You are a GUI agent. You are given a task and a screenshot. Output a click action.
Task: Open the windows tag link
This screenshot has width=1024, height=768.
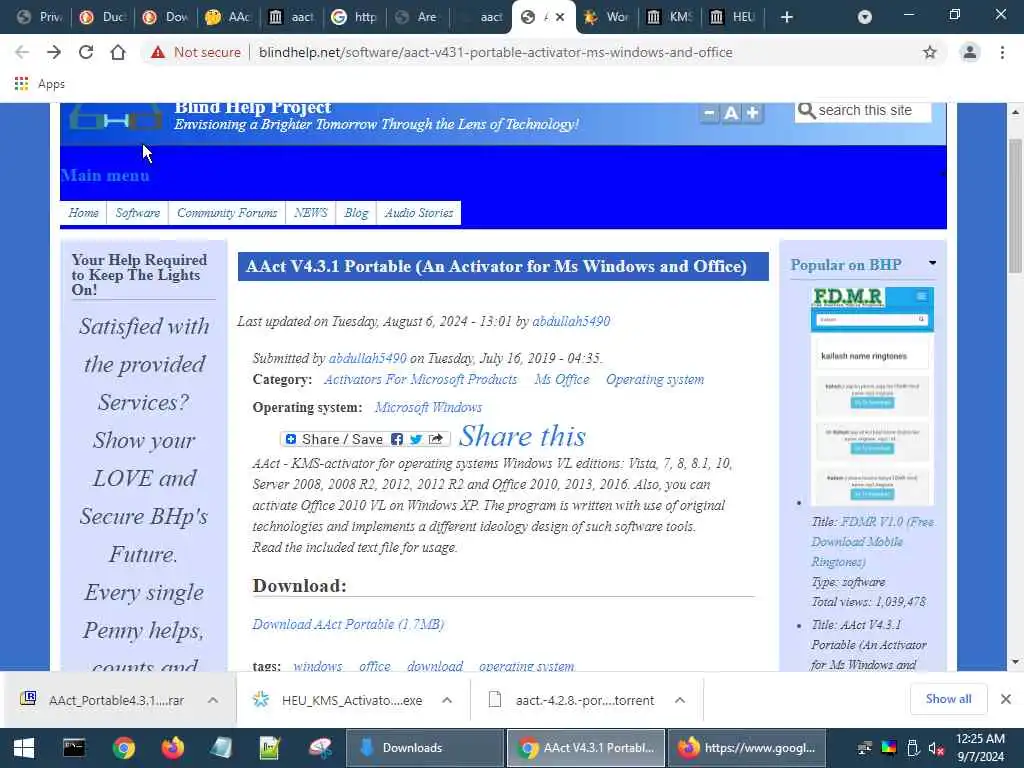tap(318, 666)
